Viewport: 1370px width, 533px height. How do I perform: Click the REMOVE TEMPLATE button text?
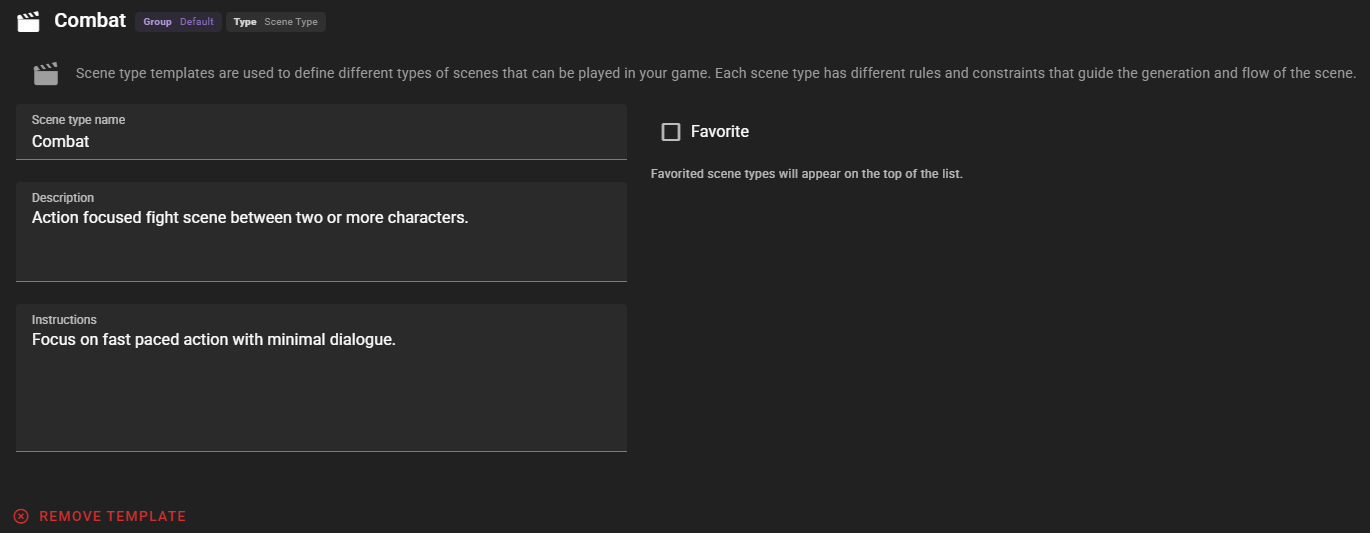(113, 516)
